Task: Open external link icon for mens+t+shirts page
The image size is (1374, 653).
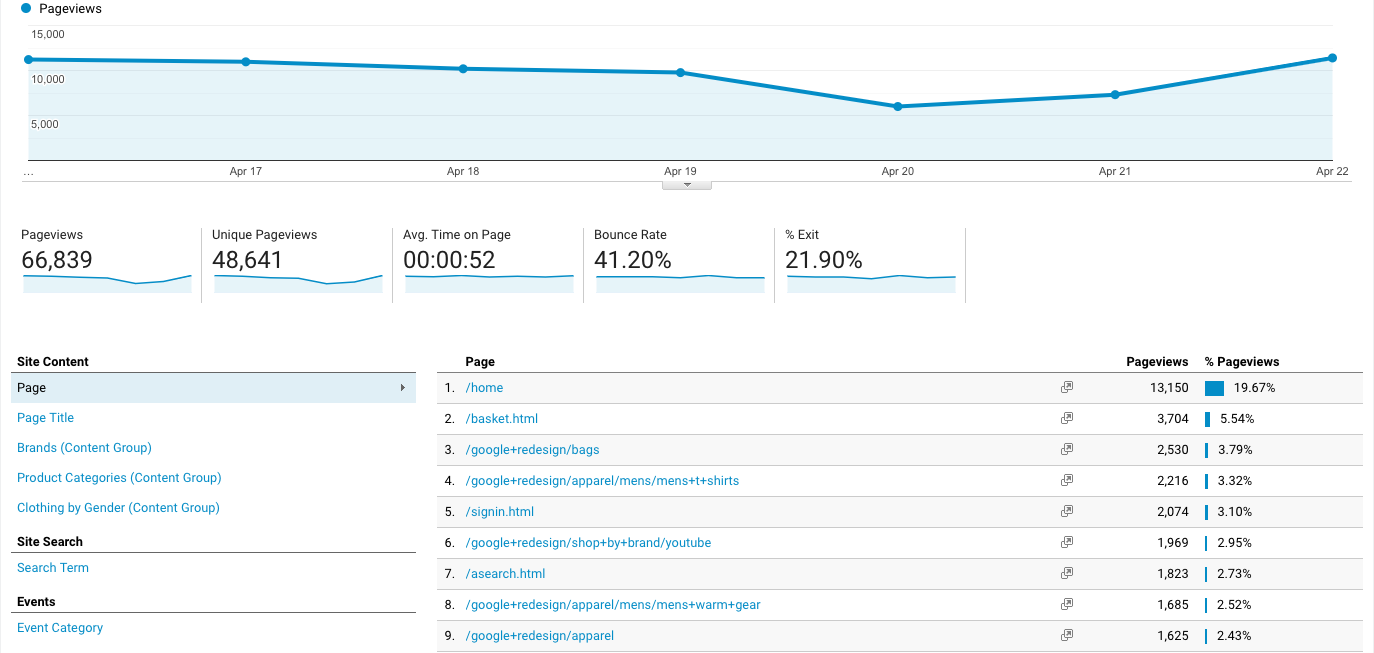Action: [x=1067, y=480]
